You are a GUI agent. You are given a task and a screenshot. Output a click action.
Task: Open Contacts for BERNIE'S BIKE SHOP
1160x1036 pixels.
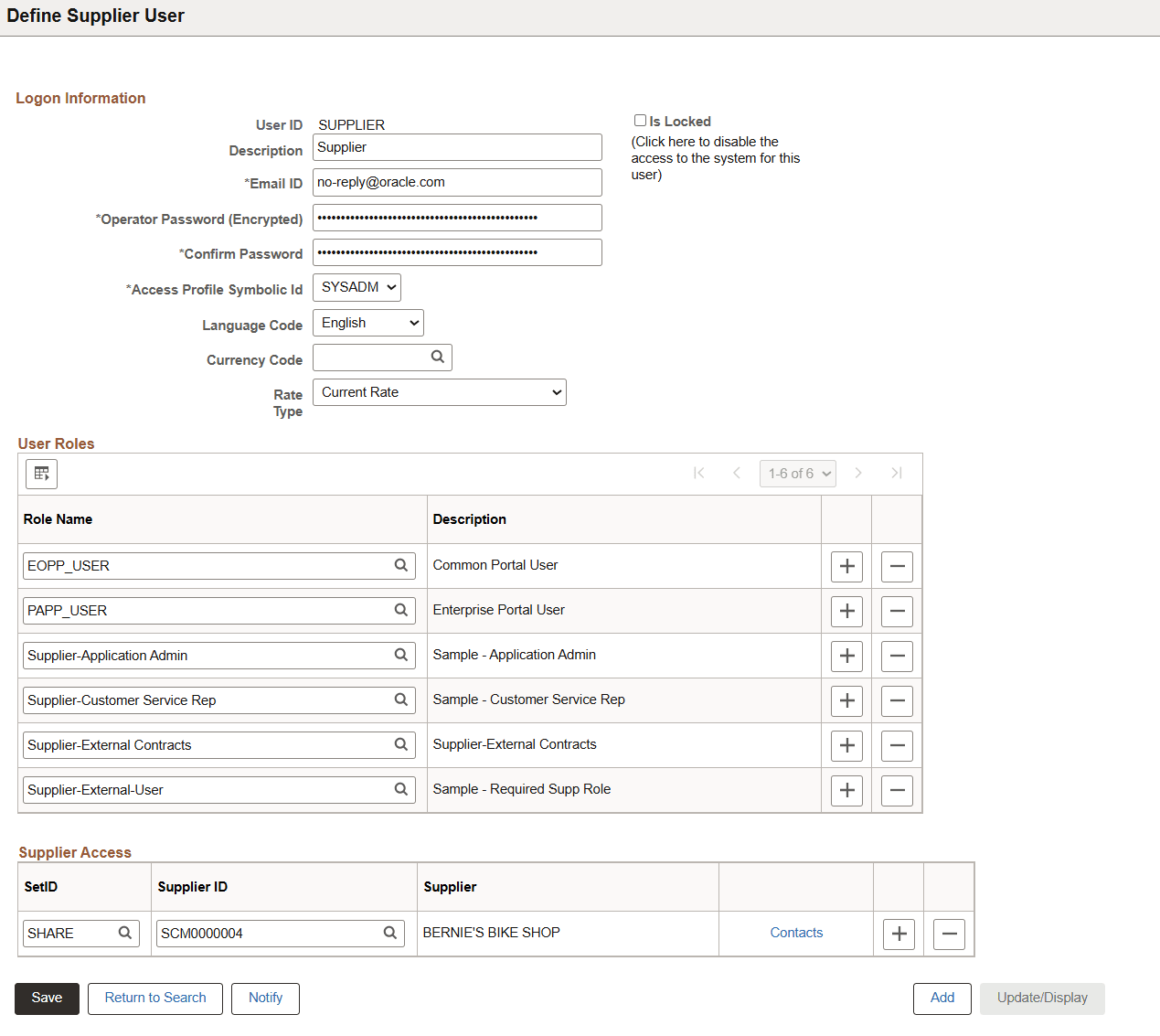point(795,932)
